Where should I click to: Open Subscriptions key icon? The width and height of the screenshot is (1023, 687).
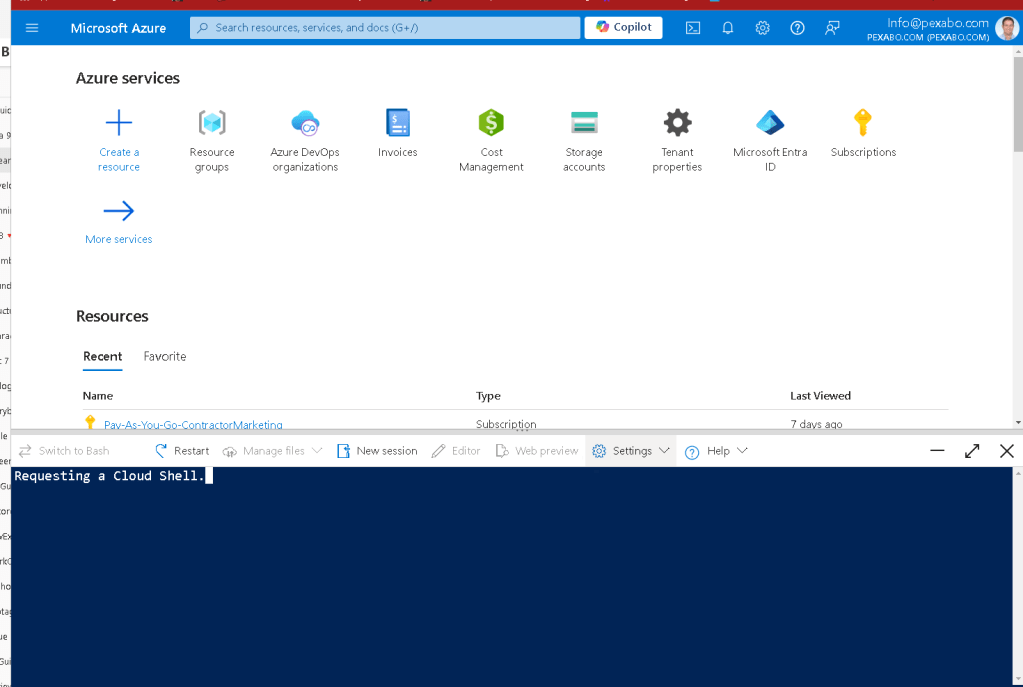tap(863, 122)
